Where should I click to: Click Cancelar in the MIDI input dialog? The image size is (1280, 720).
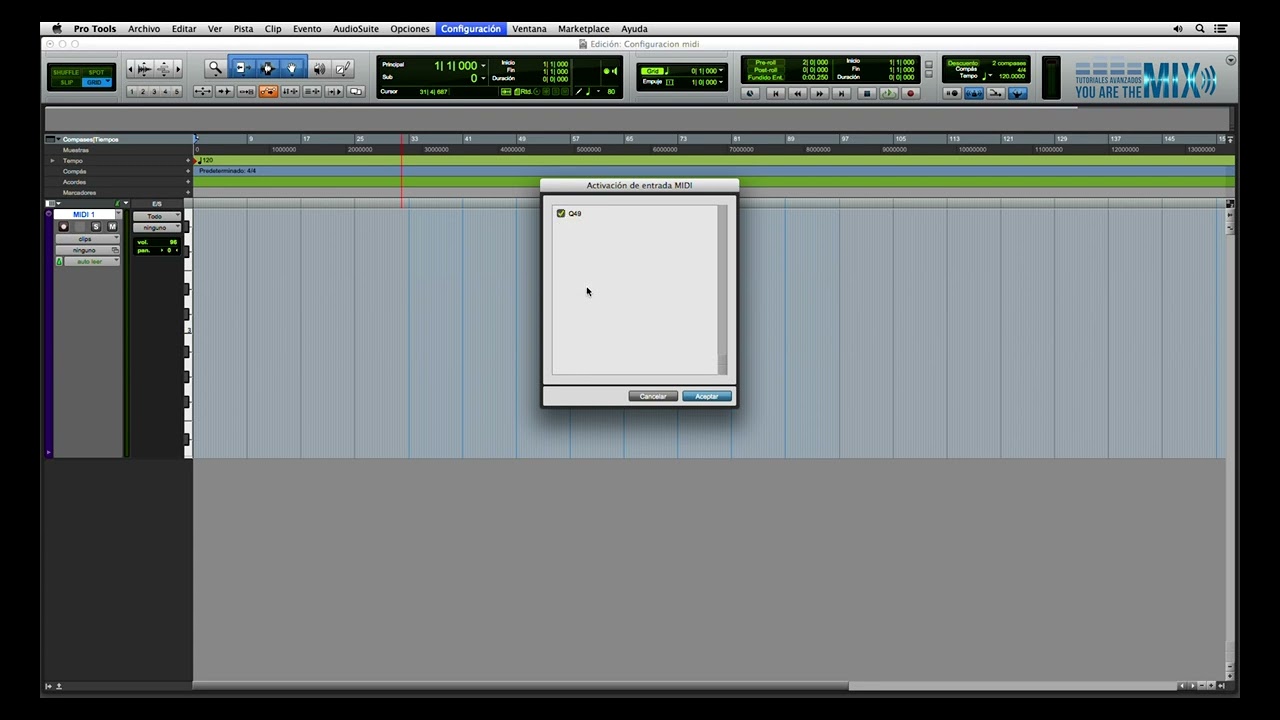pos(653,396)
